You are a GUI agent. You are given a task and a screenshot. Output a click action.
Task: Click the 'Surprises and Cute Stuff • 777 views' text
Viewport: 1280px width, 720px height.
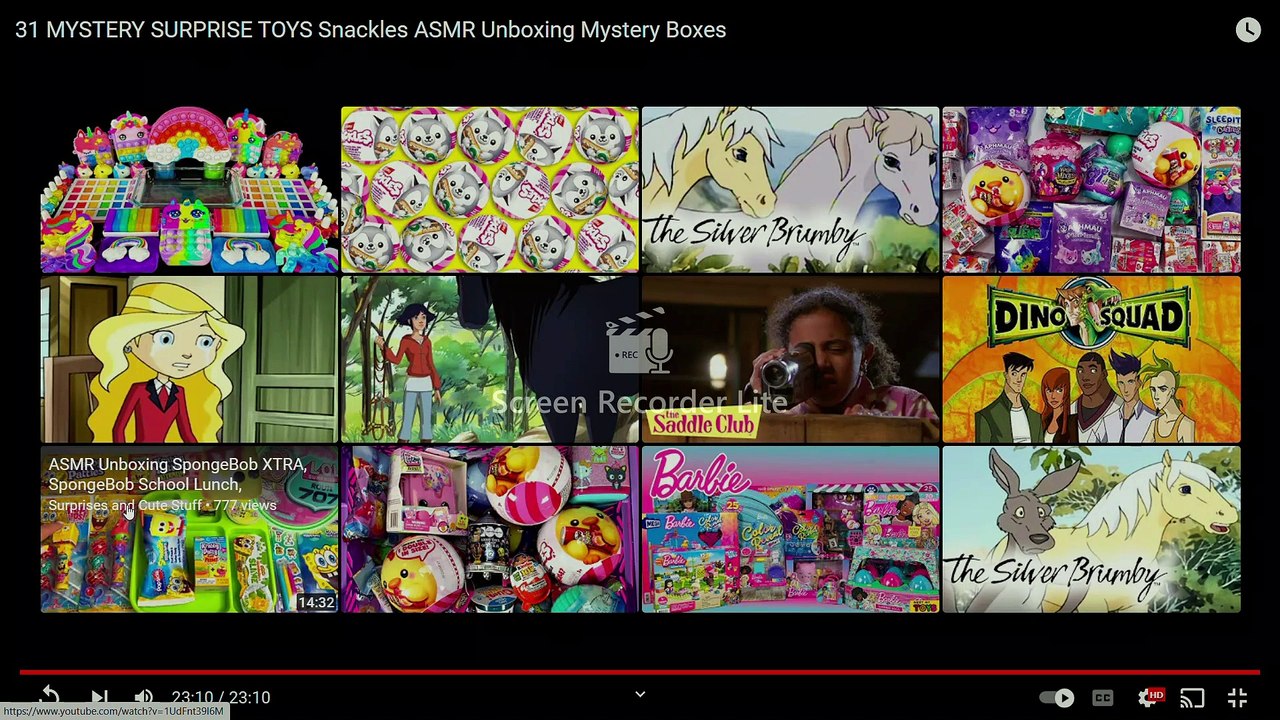pyautogui.click(x=162, y=505)
